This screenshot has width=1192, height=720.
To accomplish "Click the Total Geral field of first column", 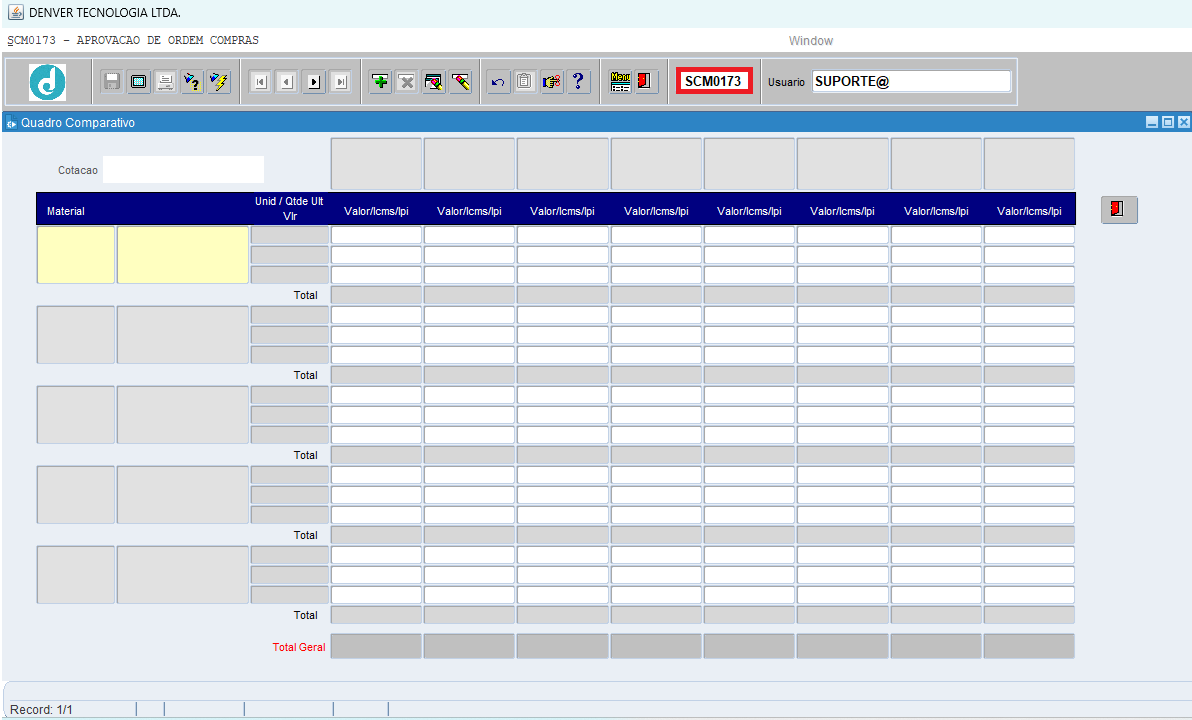I will 376,646.
